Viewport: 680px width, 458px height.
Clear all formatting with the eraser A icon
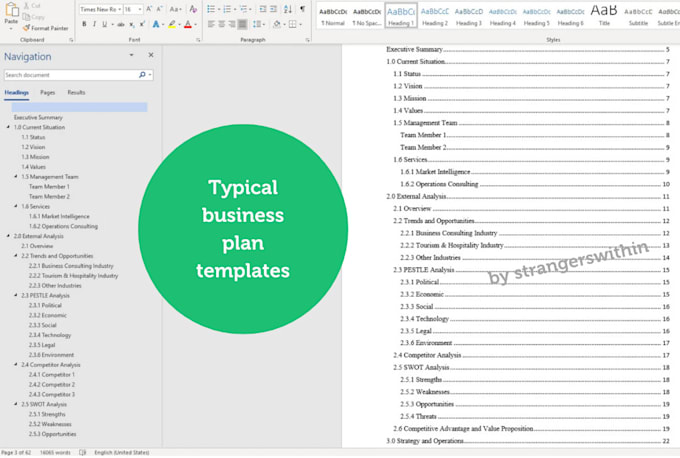pyautogui.click(x=193, y=9)
